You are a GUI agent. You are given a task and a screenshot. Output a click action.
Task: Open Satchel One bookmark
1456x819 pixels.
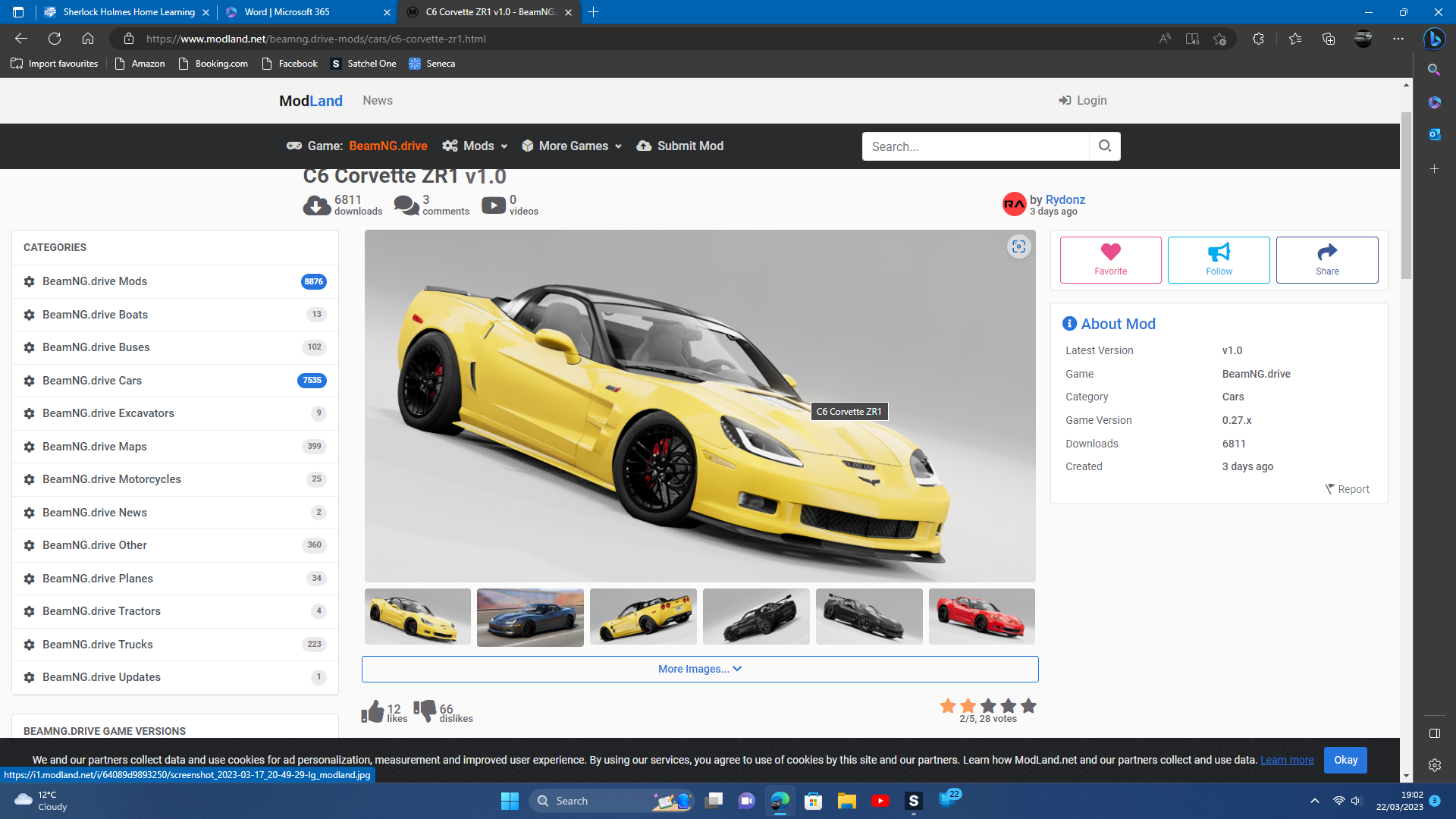pyautogui.click(x=363, y=64)
